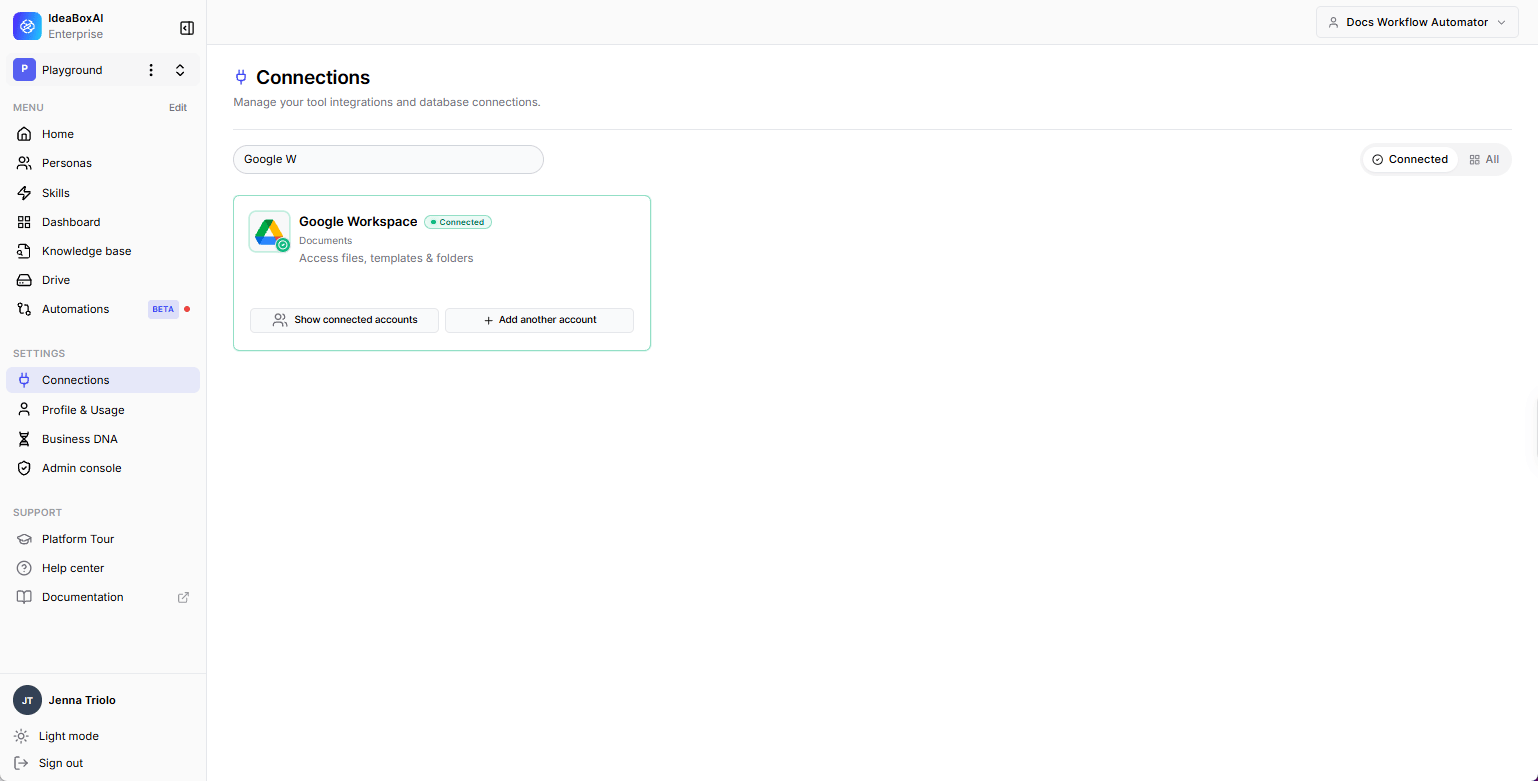Click the Knowledge base icon
The width and height of the screenshot is (1538, 781).
(x=24, y=251)
